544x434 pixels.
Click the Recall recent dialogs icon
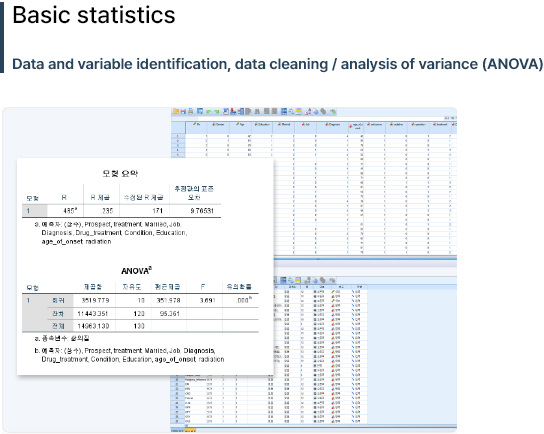pyautogui.click(x=200, y=111)
